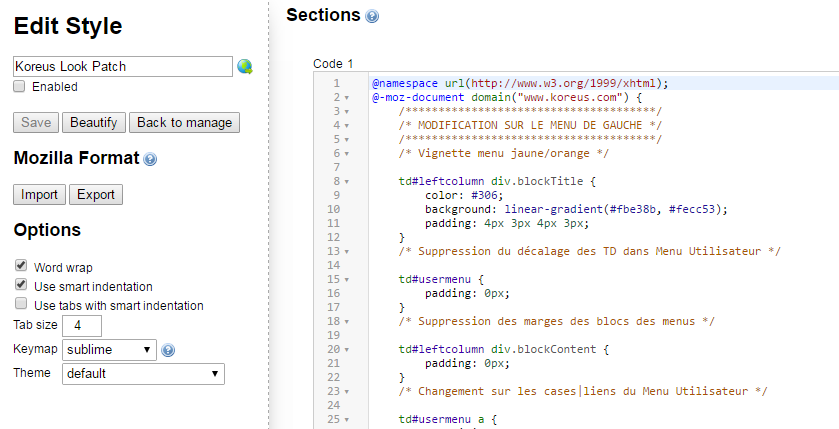Click help icon next to Sections heading
839x429 pixels.
(372, 16)
